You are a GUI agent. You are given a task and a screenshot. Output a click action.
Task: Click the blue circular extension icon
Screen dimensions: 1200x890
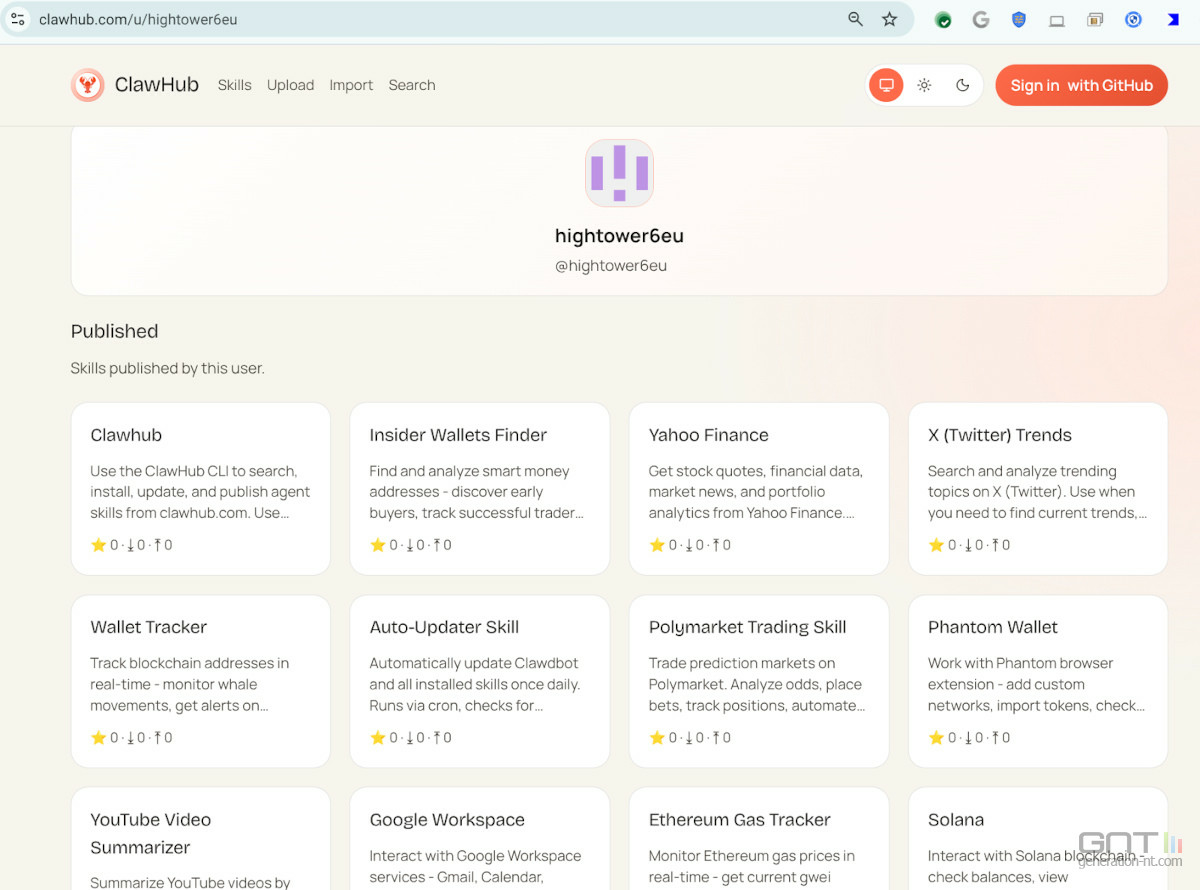[1133, 19]
